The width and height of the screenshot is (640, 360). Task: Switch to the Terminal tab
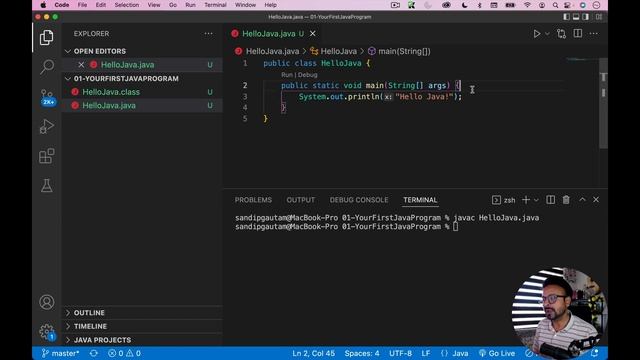[420, 200]
